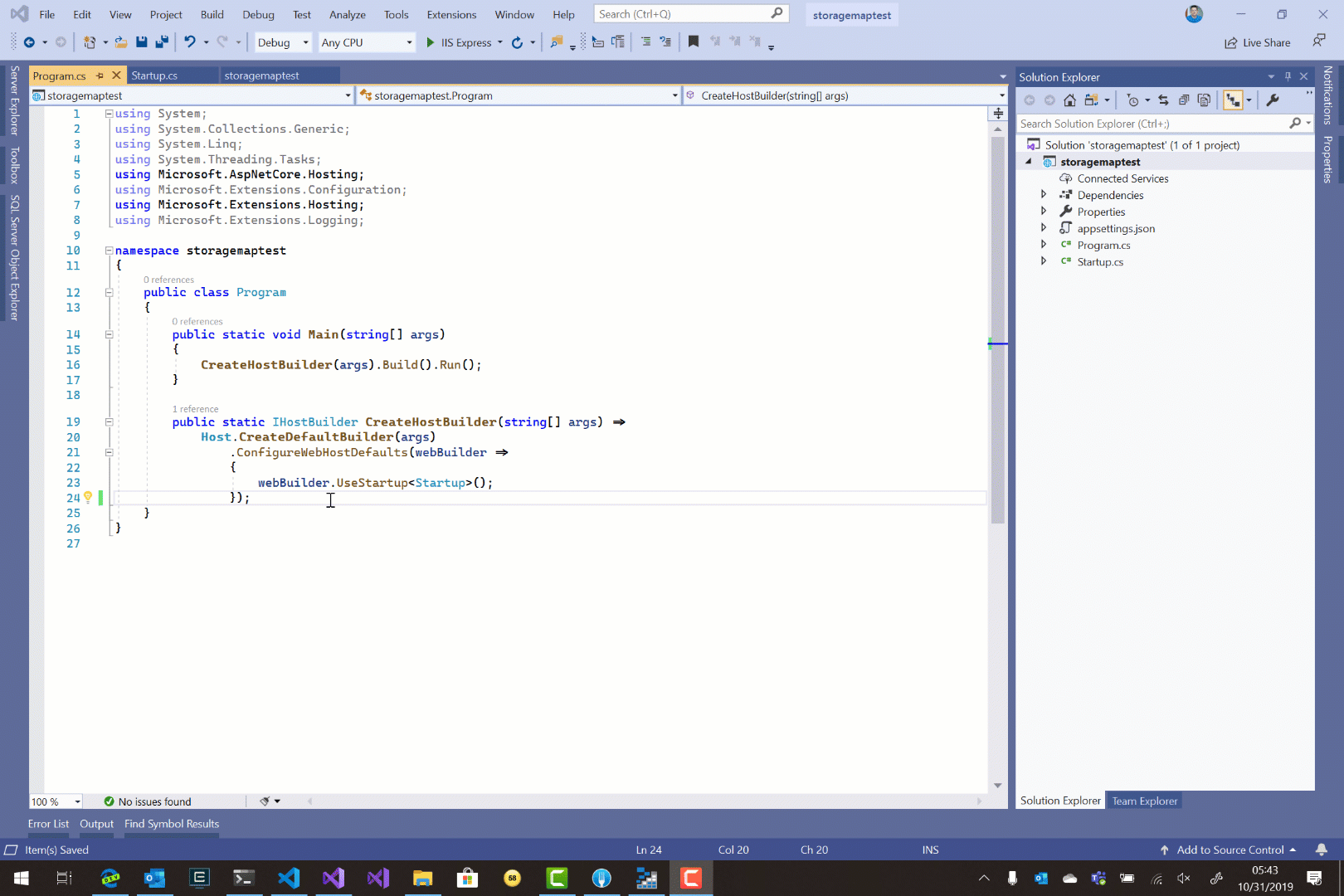Start debugging with the IIS Express button
Viewport: 1344px width, 896px height.
coord(462,42)
